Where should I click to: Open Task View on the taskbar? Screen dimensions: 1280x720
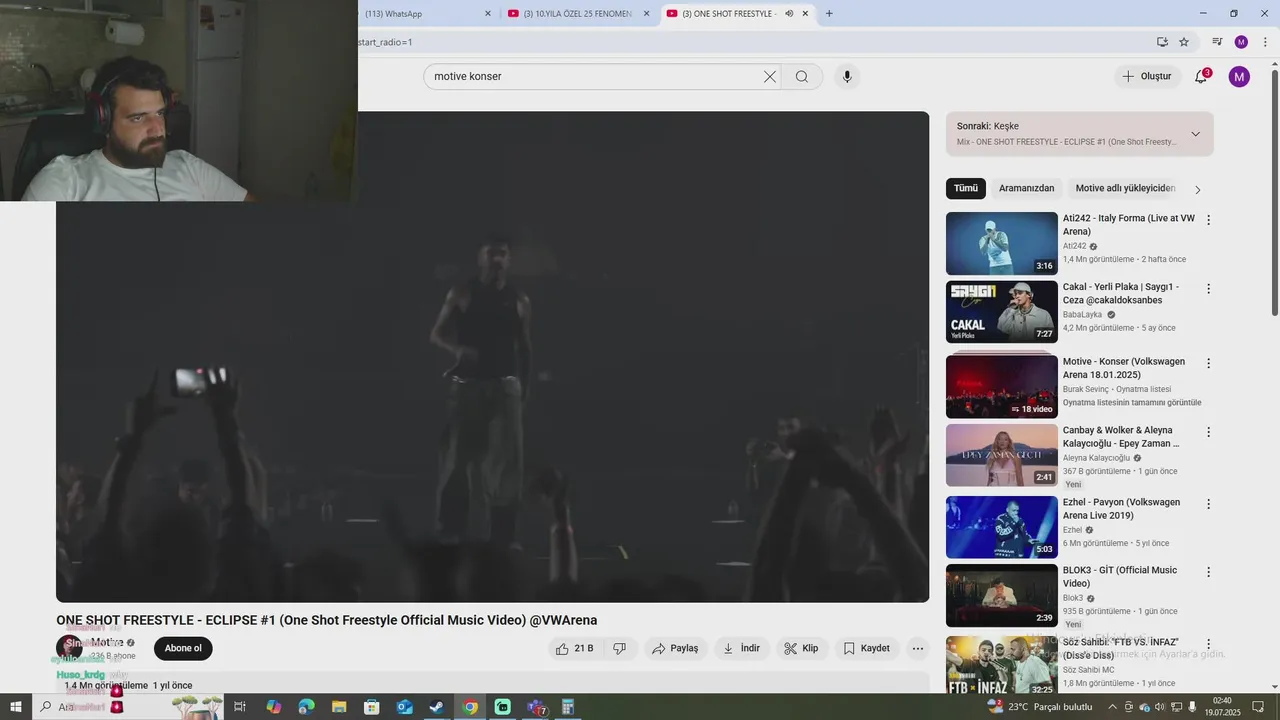point(240,707)
